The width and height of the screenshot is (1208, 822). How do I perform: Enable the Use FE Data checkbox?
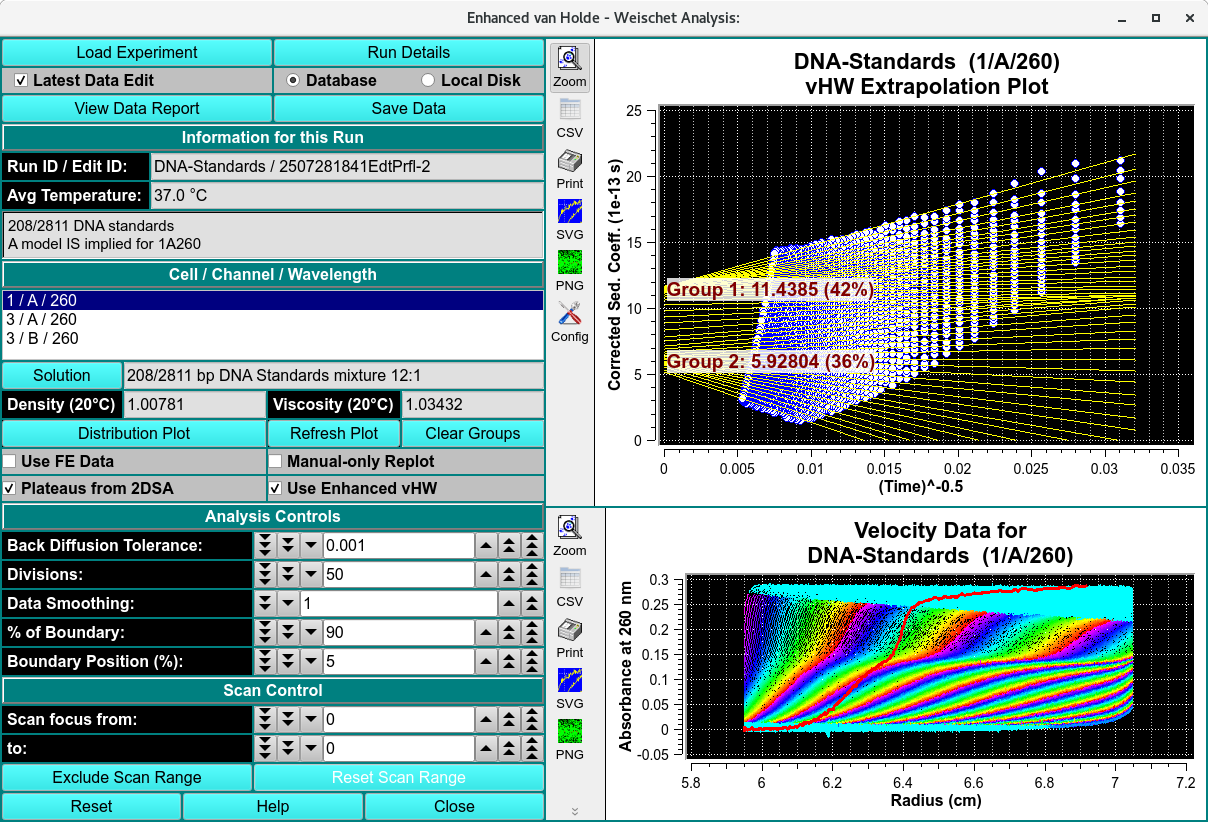[x=10, y=461]
